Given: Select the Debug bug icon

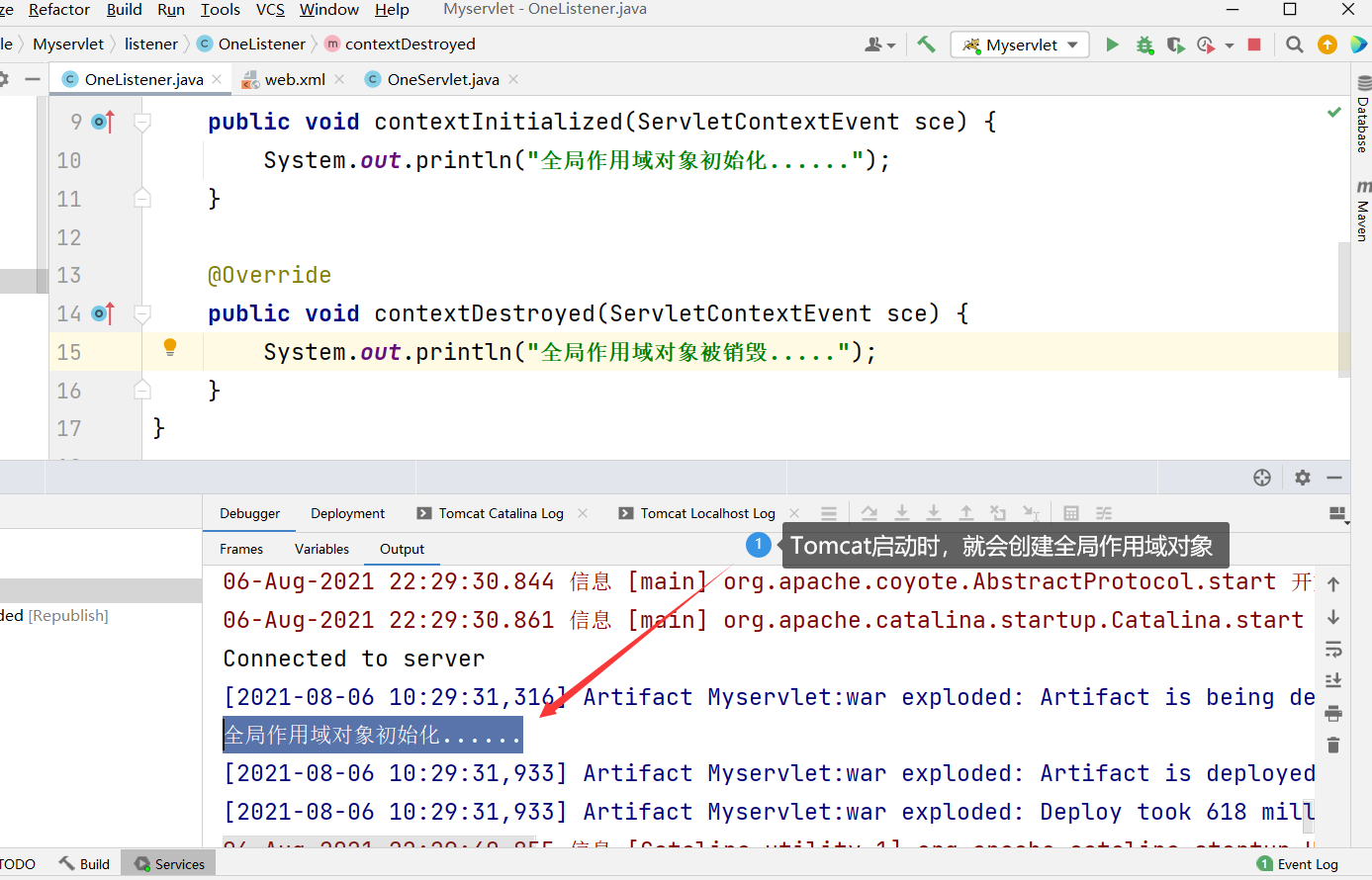Looking at the screenshot, I should [x=1144, y=44].
